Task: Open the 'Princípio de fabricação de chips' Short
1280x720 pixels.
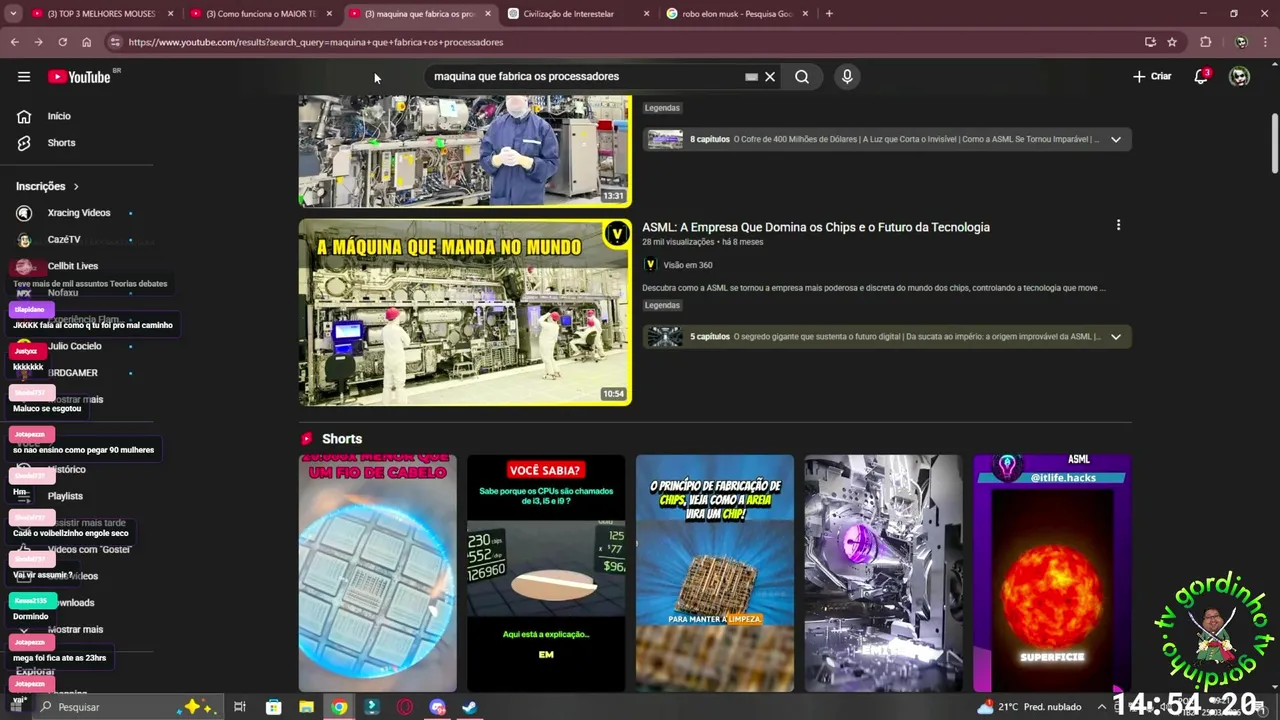Action: 715,574
